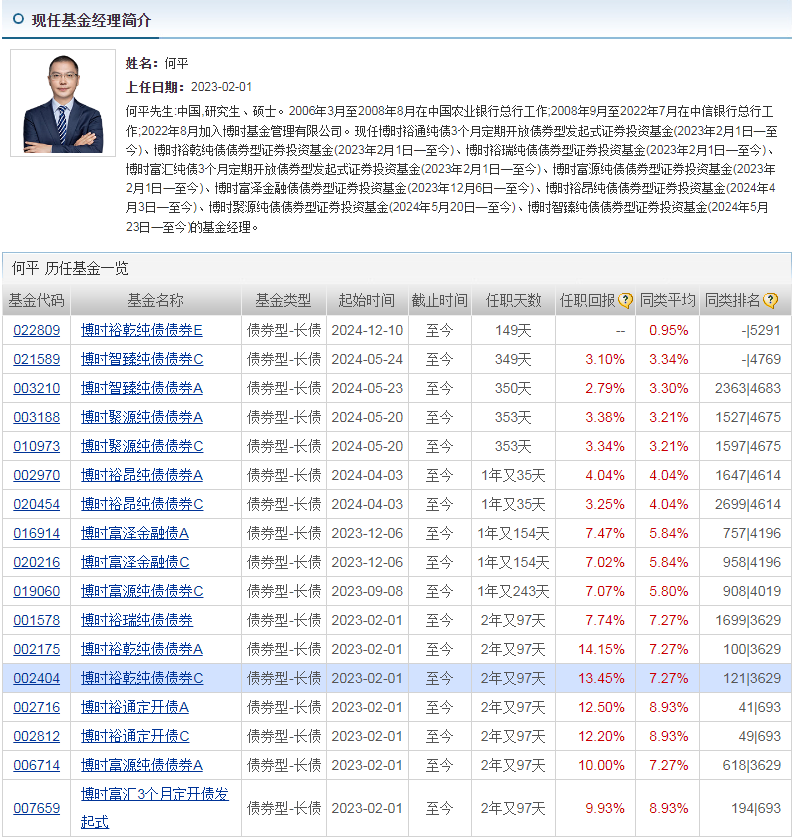Open fund code 020454
Image resolution: width=793 pixels, height=839 pixels.
point(36,504)
